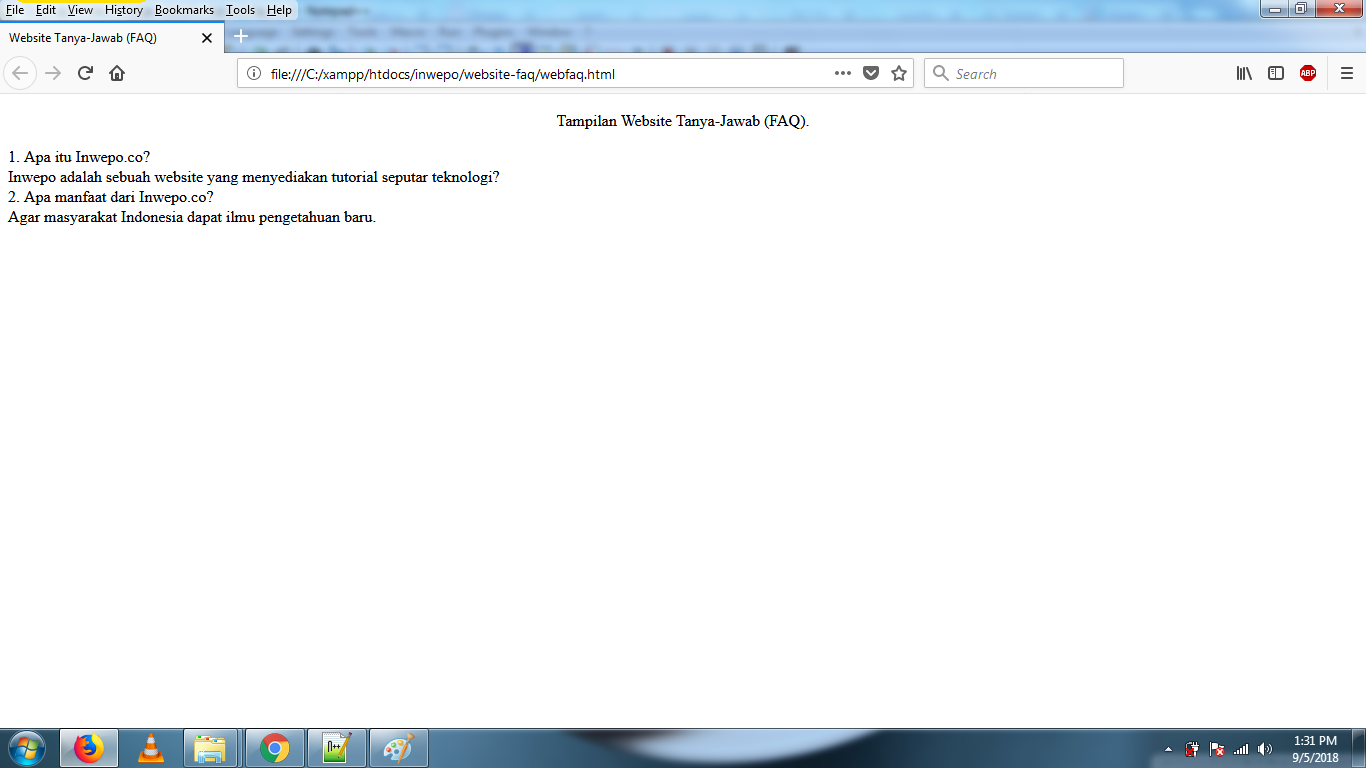1366x768 pixels.
Task: Open the Edit menu
Action: coord(46,10)
